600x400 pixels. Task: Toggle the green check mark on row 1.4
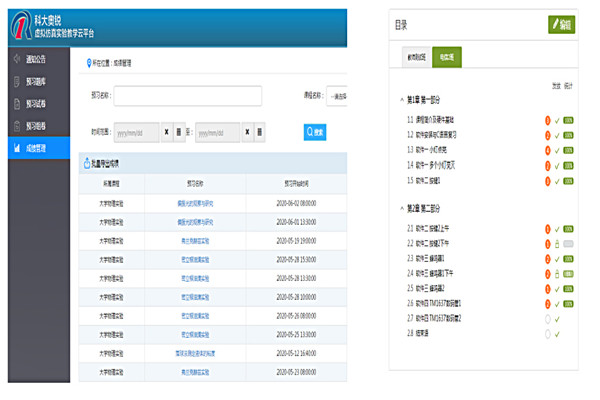pyautogui.click(x=557, y=166)
